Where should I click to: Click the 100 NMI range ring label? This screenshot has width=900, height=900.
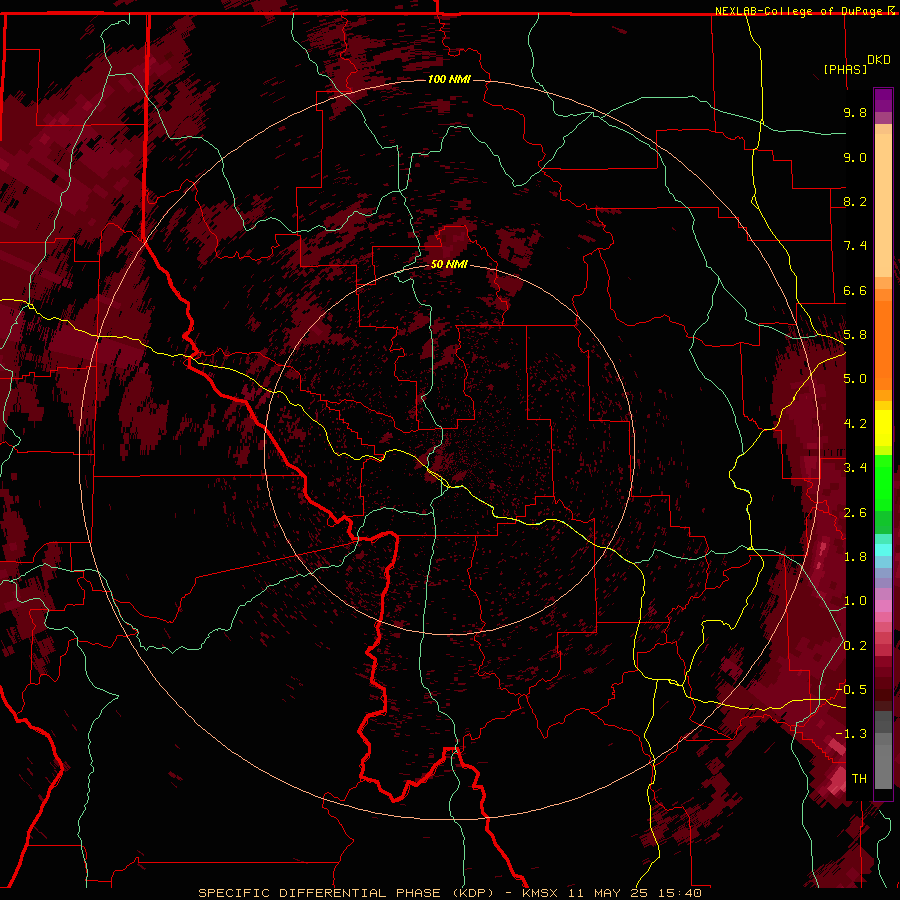(449, 79)
